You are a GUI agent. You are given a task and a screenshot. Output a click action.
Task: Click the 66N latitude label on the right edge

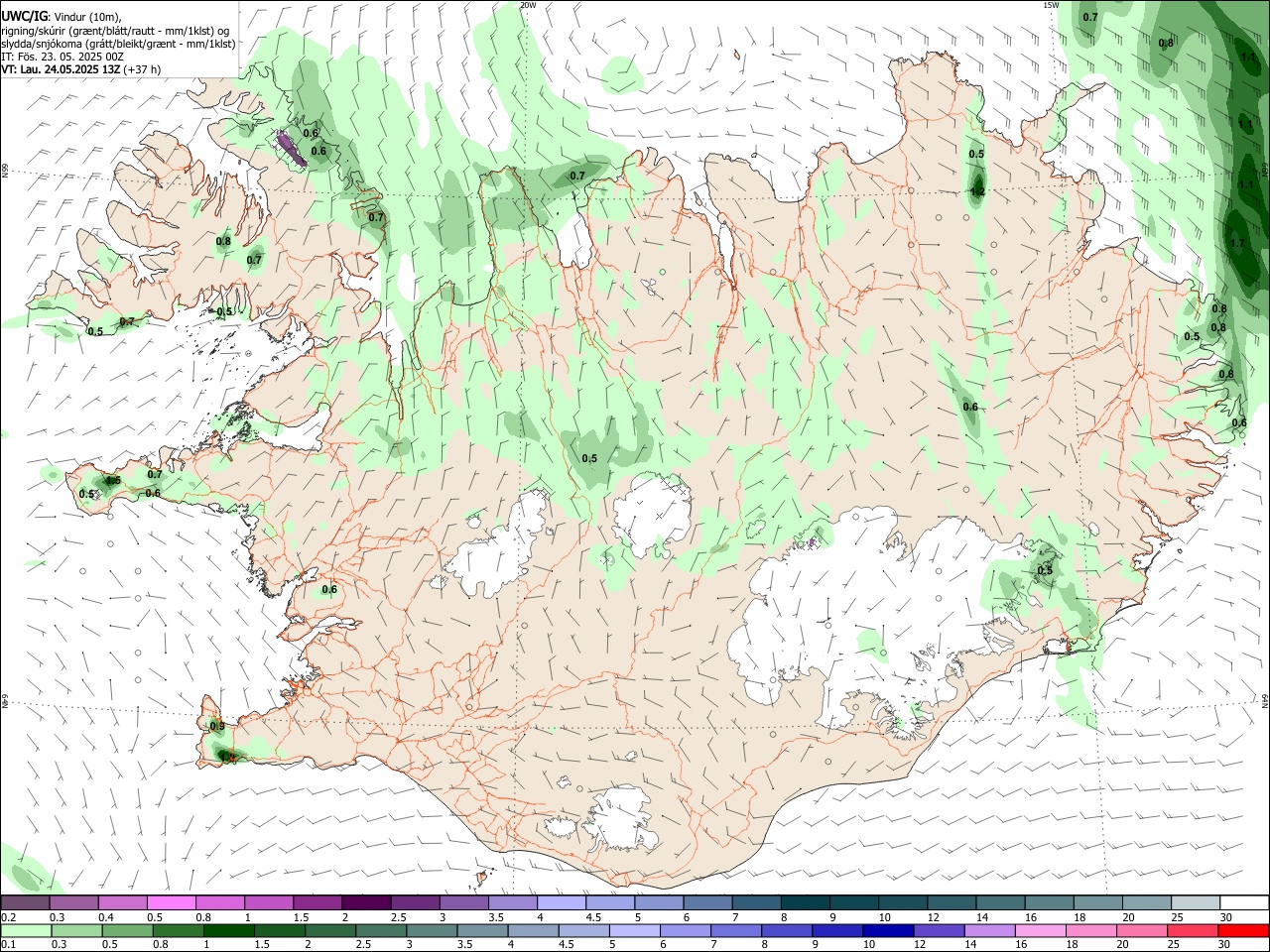click(x=1265, y=169)
